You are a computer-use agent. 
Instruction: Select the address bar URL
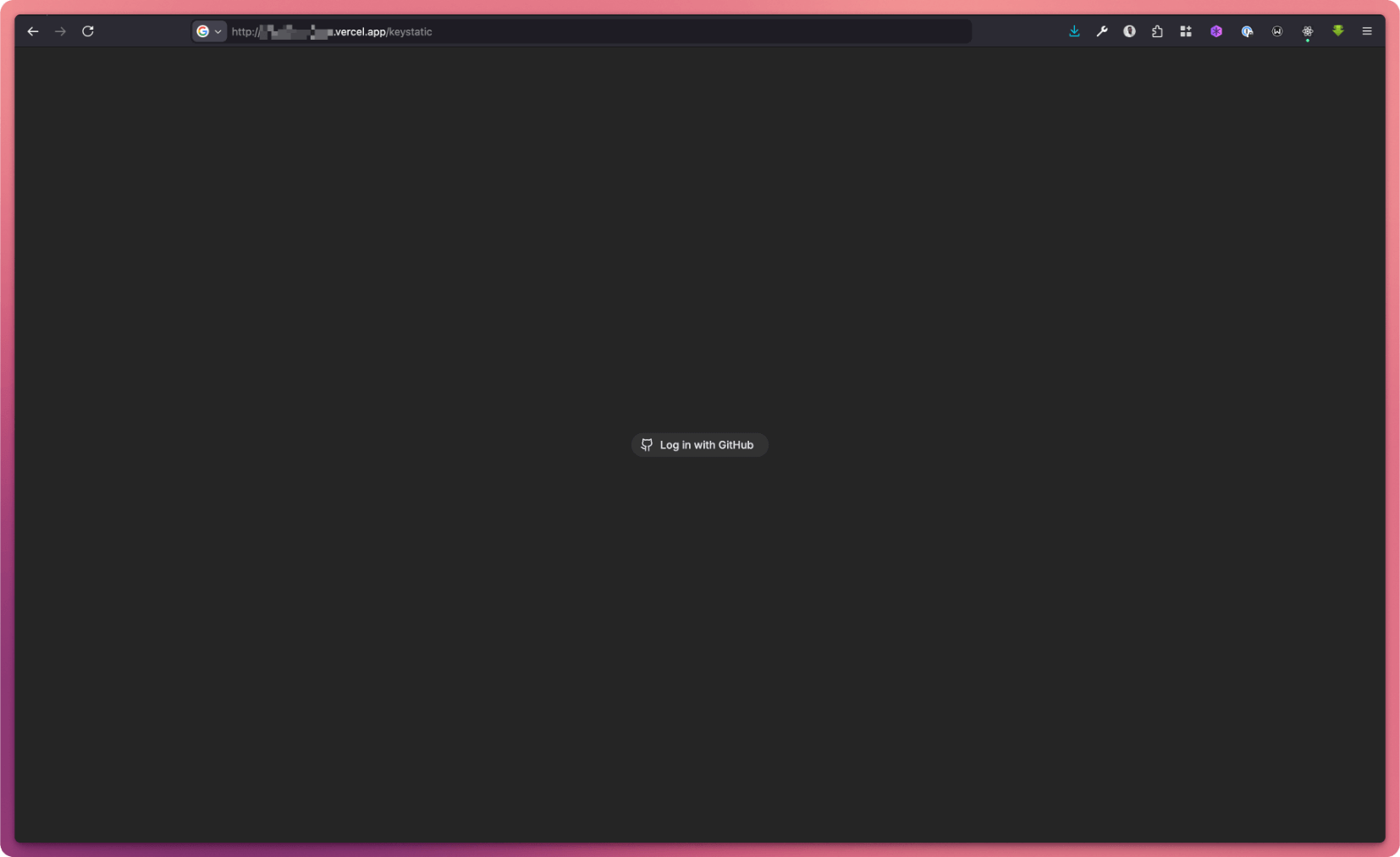click(x=593, y=31)
